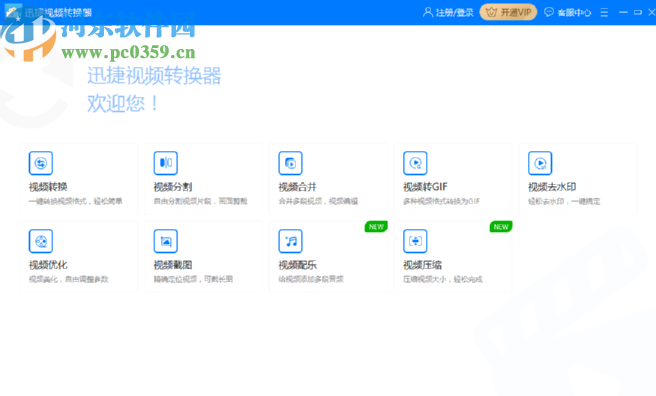Open the 视频合并 video merge icon
This screenshot has height=396, width=656.
[x=290, y=163]
